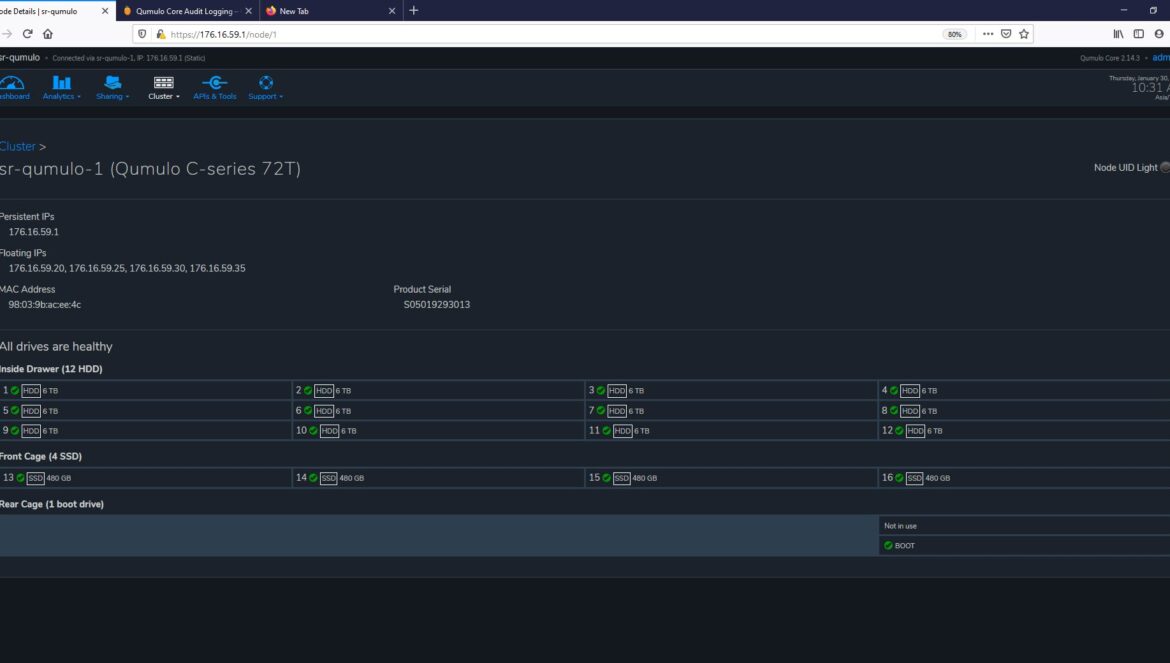Image resolution: width=1170 pixels, height=663 pixels.
Task: Click drive 9 HDD icon
Action: click(x=31, y=431)
